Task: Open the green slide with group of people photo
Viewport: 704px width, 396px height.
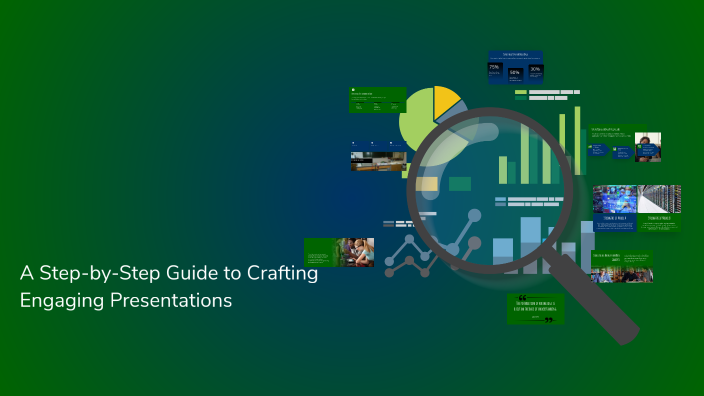Action: (x=622, y=267)
